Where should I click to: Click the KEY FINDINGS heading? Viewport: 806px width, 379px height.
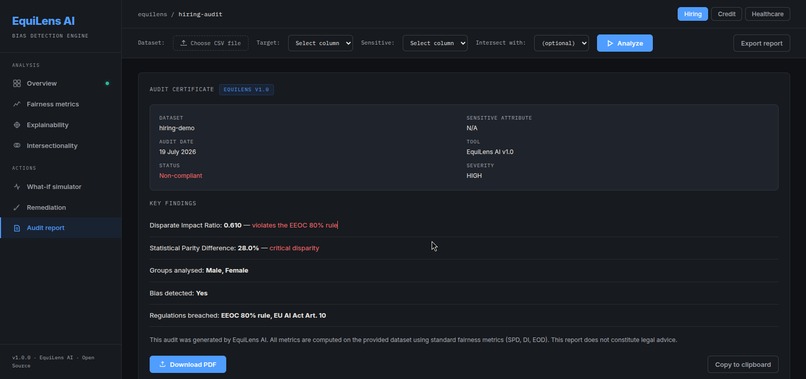click(x=173, y=204)
